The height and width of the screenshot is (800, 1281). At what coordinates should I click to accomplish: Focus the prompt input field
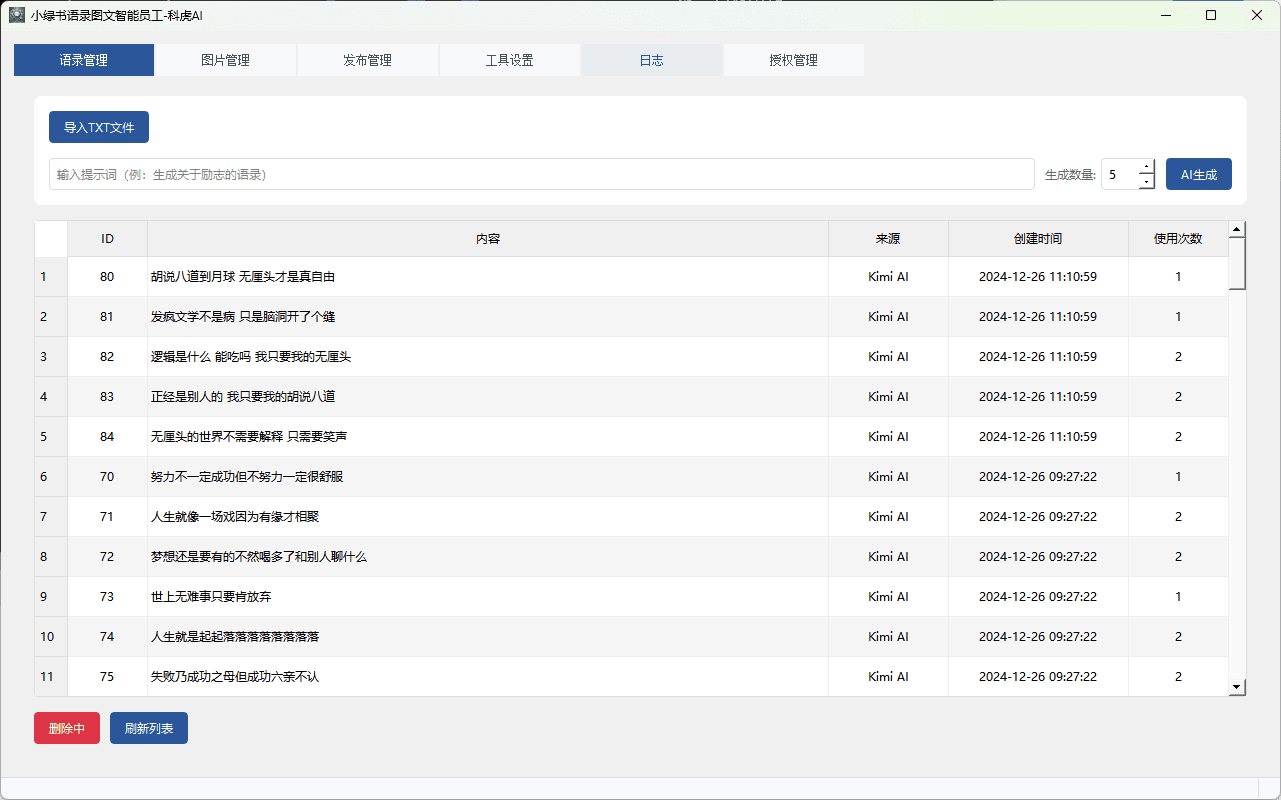(540, 174)
